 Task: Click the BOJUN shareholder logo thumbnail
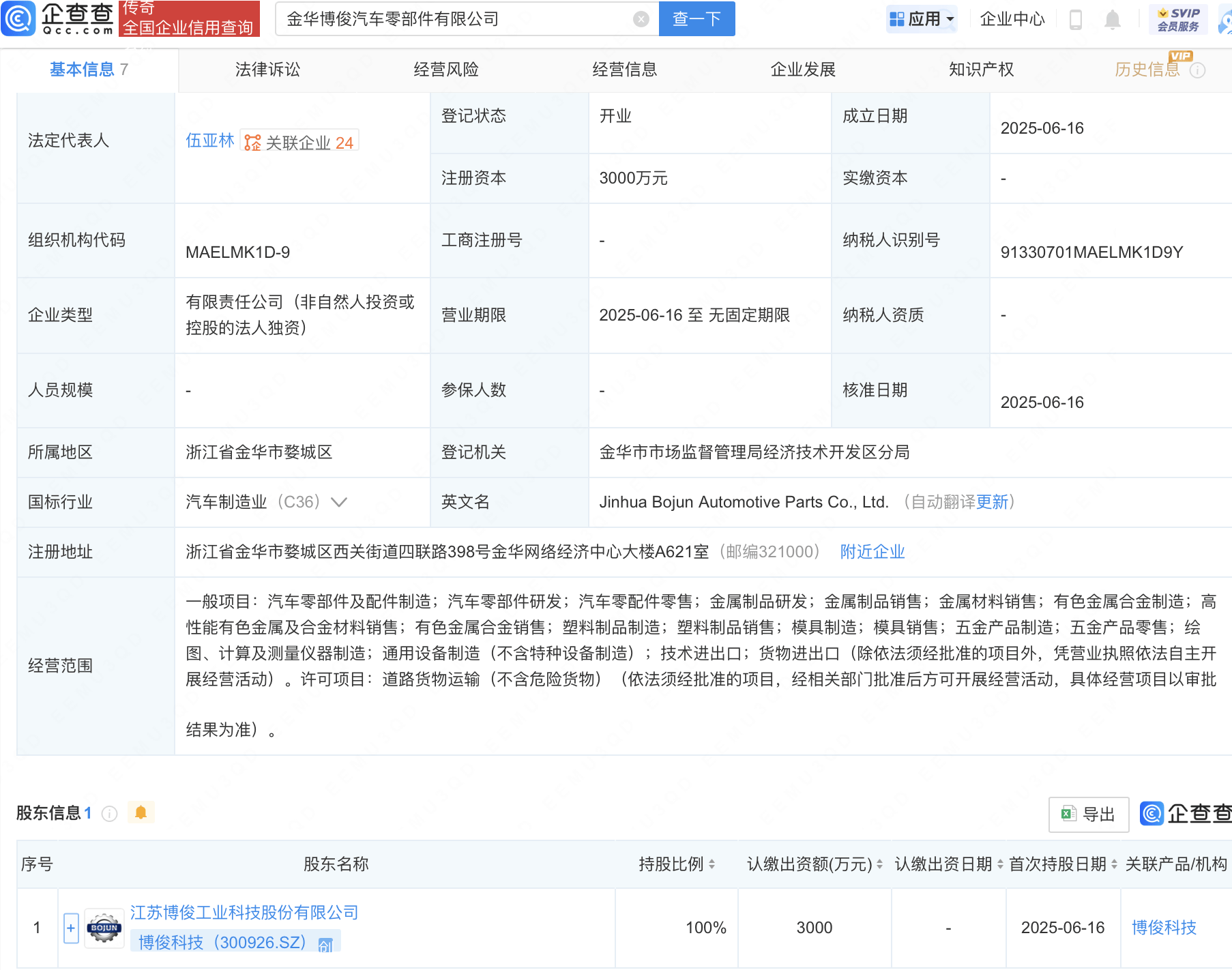coord(104,928)
